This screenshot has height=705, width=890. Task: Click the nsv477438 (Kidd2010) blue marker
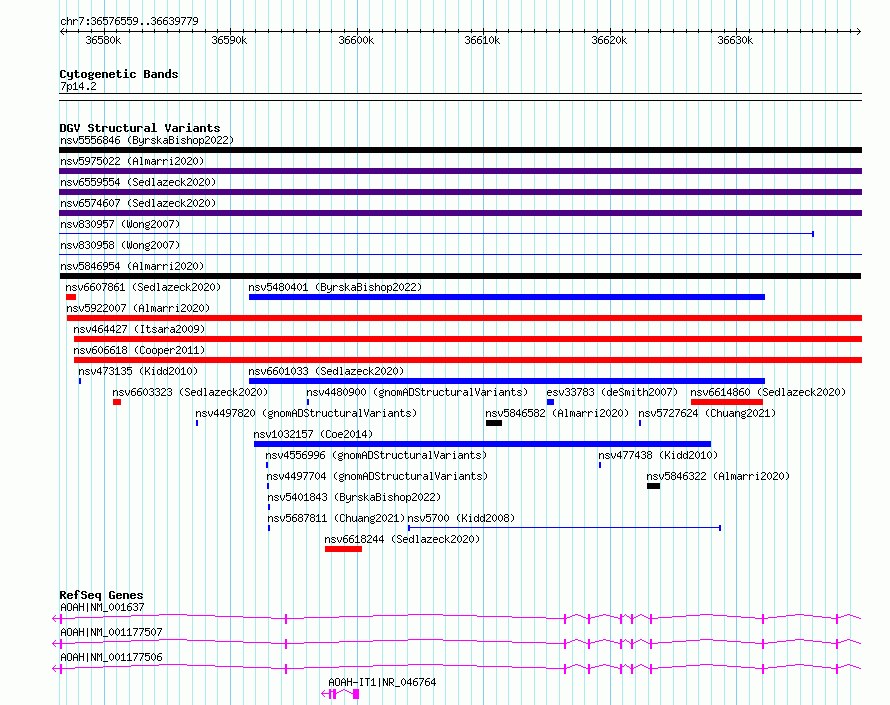click(x=600, y=465)
